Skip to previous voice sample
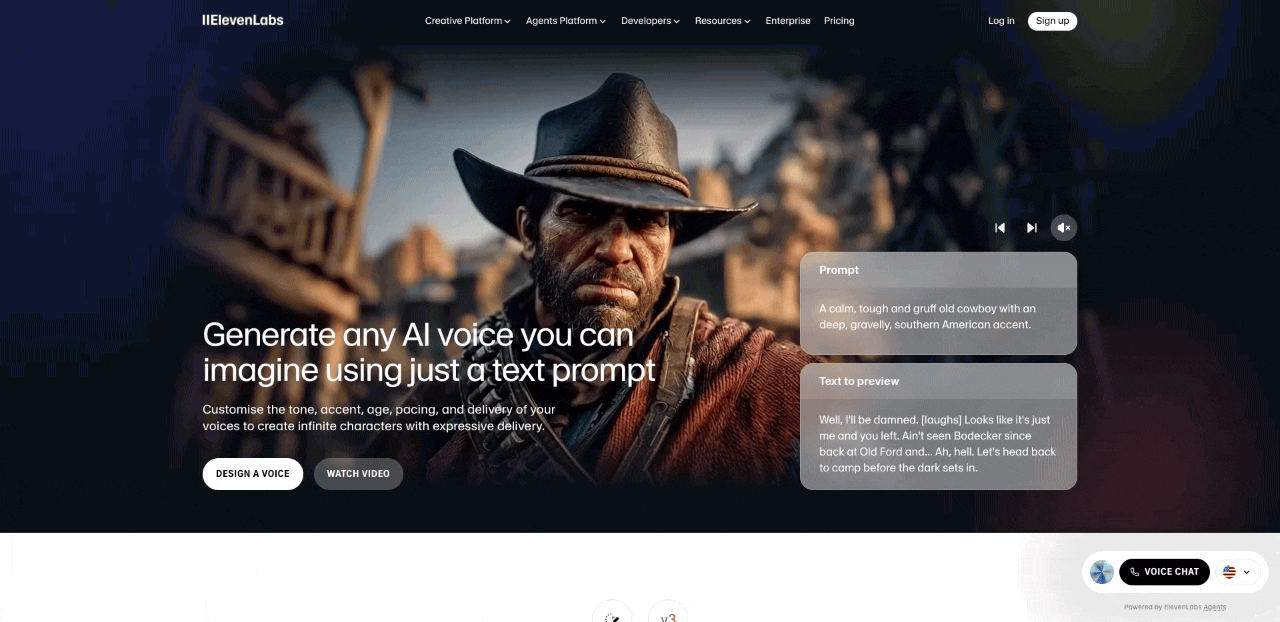 click(1000, 228)
